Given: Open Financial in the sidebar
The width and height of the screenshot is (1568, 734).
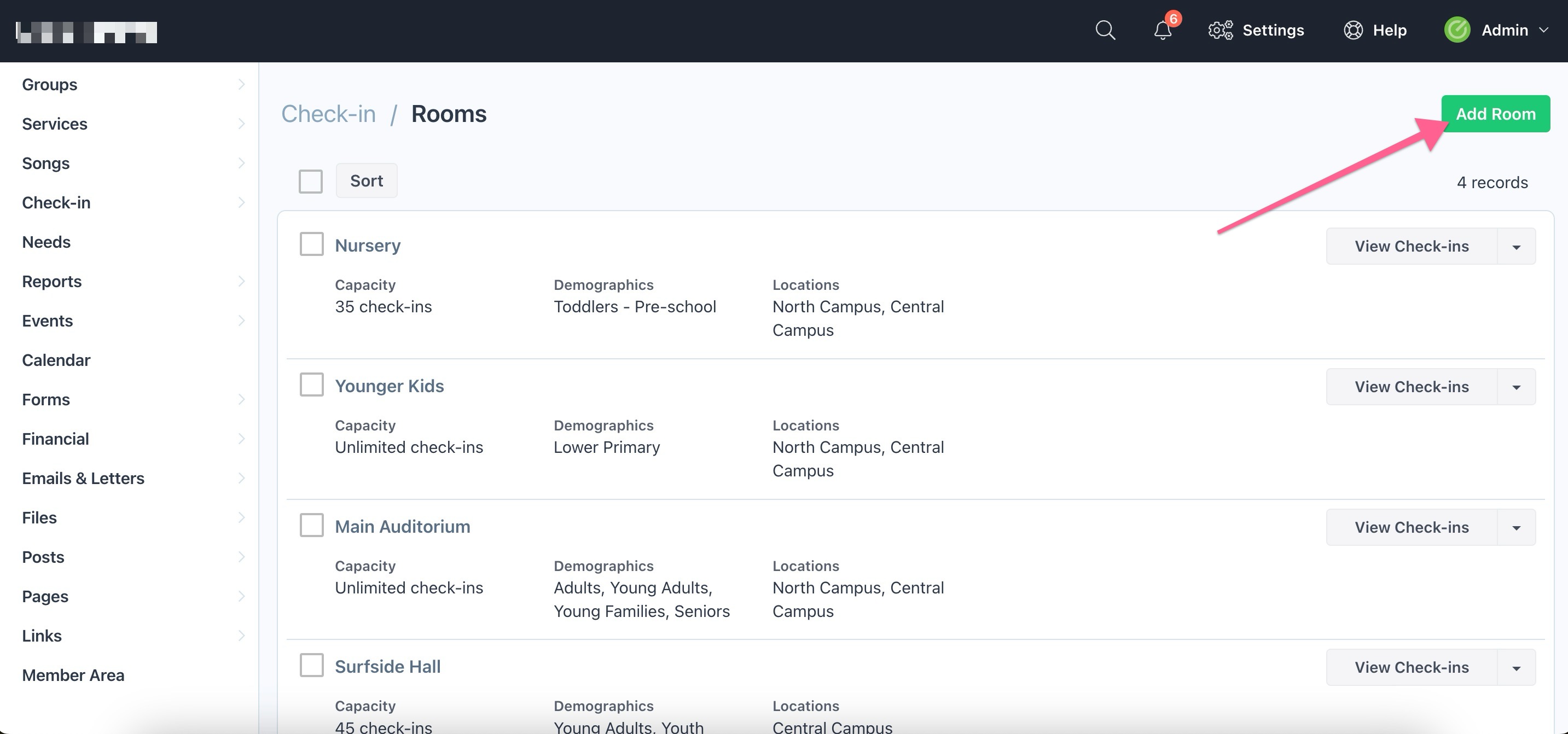Looking at the screenshot, I should click(55, 439).
